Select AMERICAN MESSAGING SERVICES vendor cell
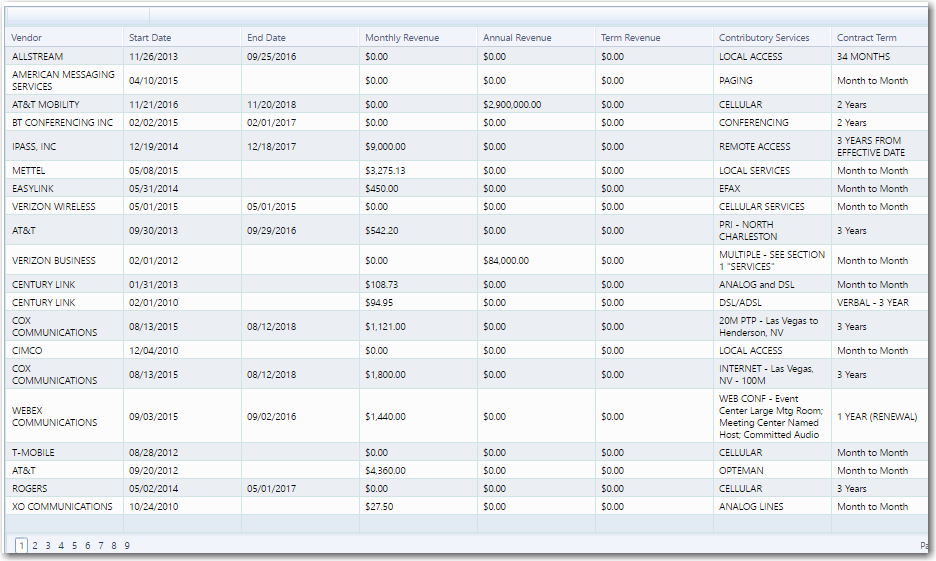The height and width of the screenshot is (561, 936). coord(64,80)
